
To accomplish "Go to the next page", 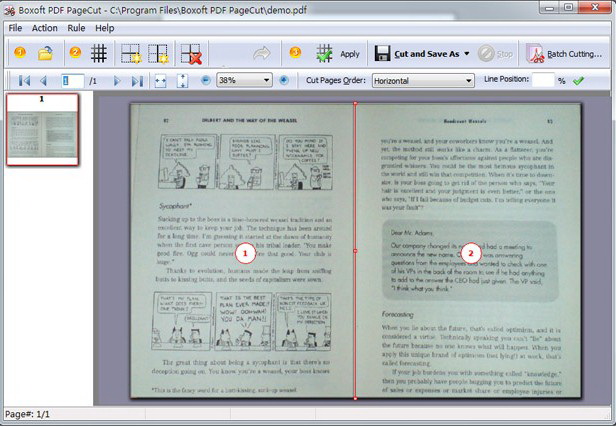I will point(117,81).
